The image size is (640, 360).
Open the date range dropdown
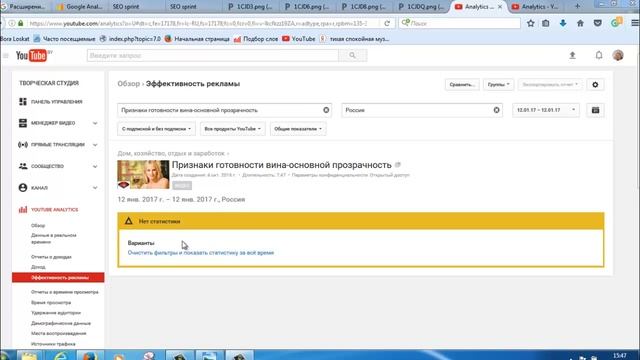546,110
